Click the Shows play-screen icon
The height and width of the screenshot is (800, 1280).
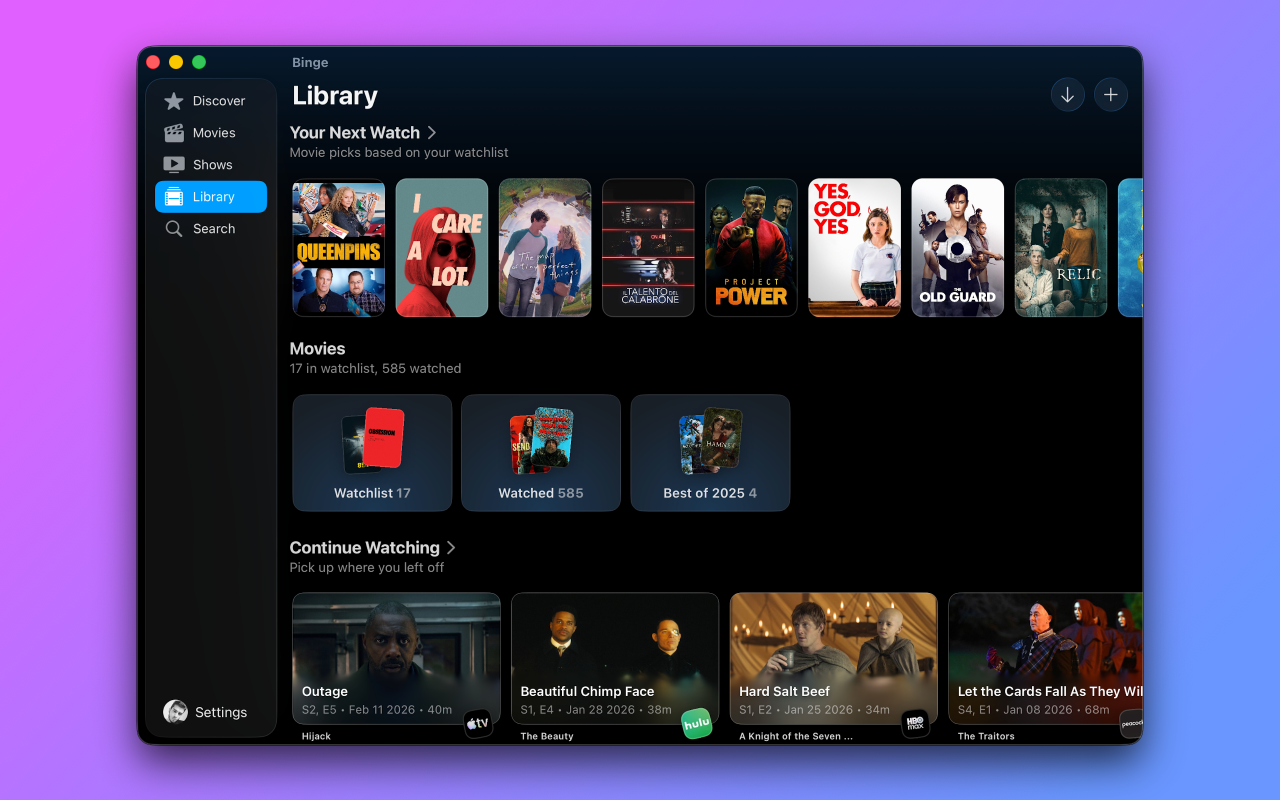point(174,165)
